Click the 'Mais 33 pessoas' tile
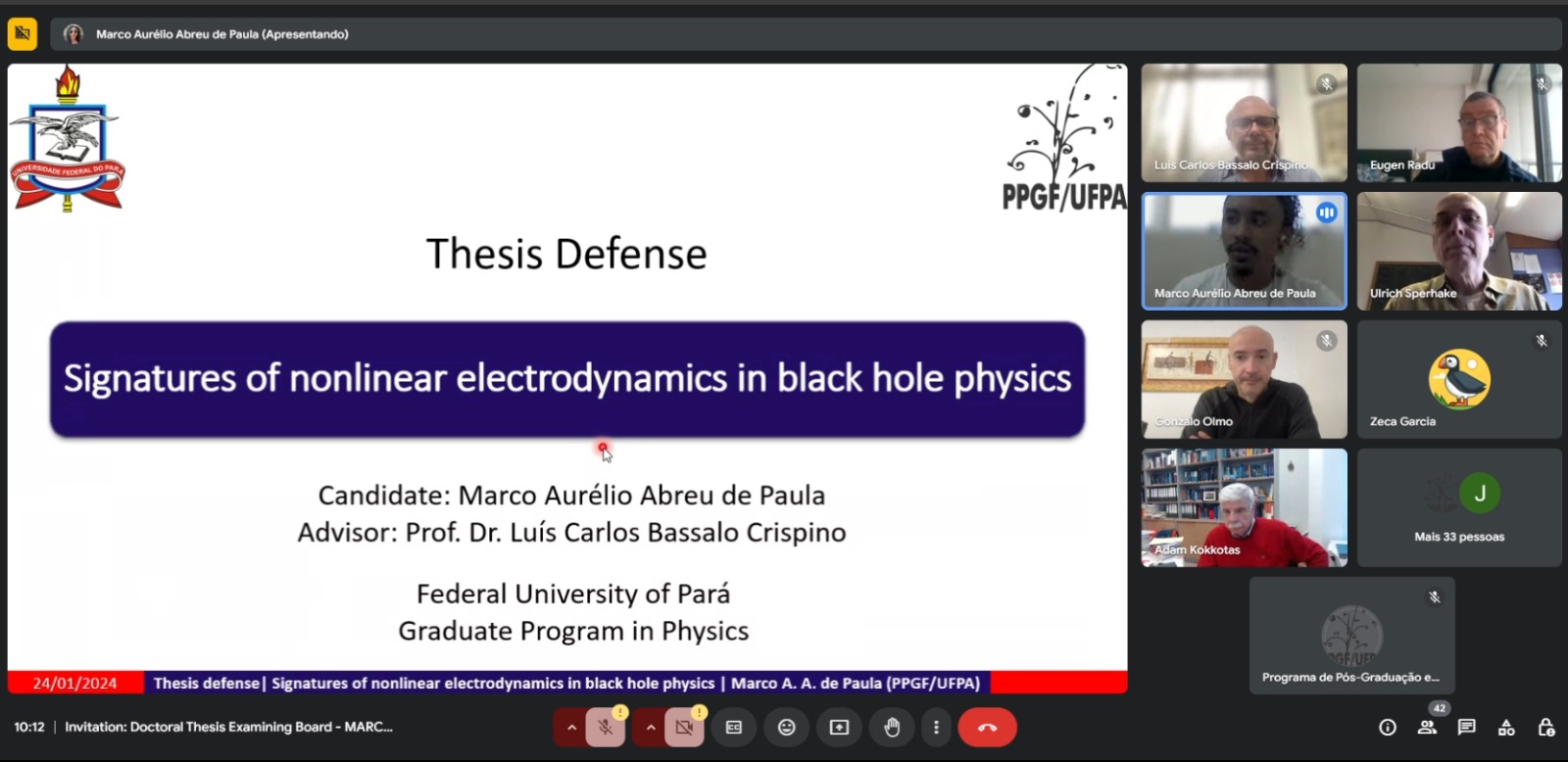1568x762 pixels. tap(1459, 507)
